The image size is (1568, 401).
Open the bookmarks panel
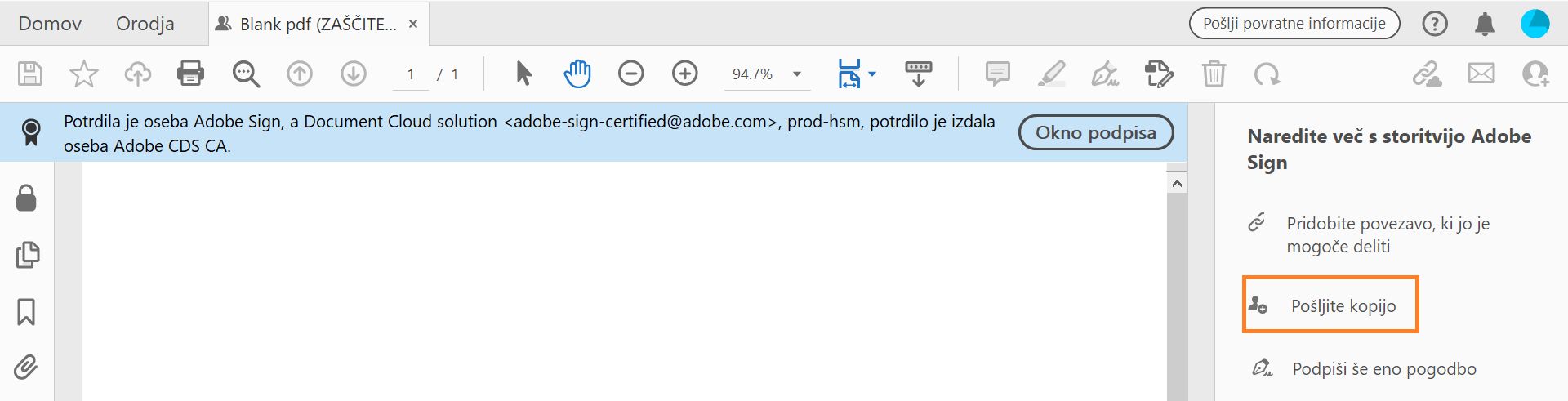pos(26,311)
